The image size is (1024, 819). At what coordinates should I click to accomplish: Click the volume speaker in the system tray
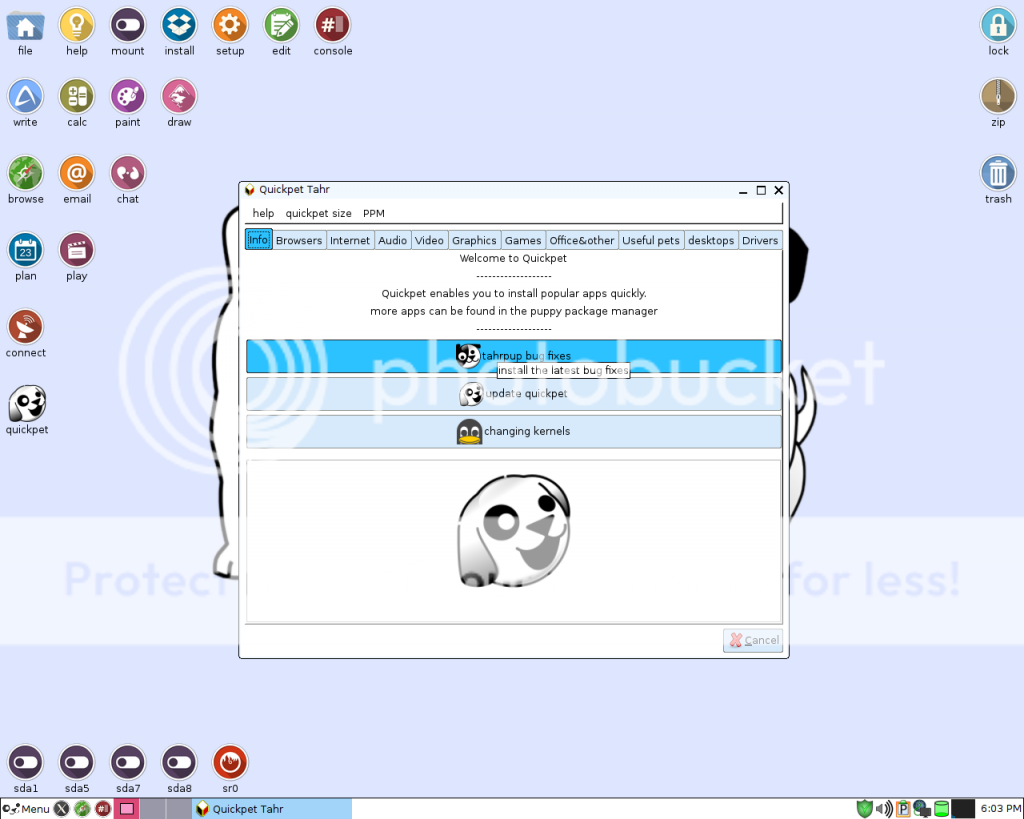[x=884, y=808]
